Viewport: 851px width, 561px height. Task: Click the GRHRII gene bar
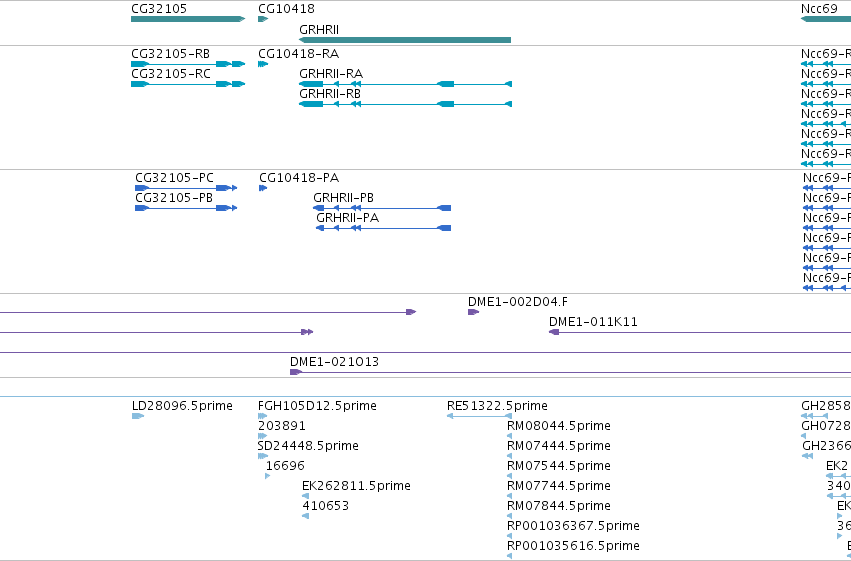point(405,40)
